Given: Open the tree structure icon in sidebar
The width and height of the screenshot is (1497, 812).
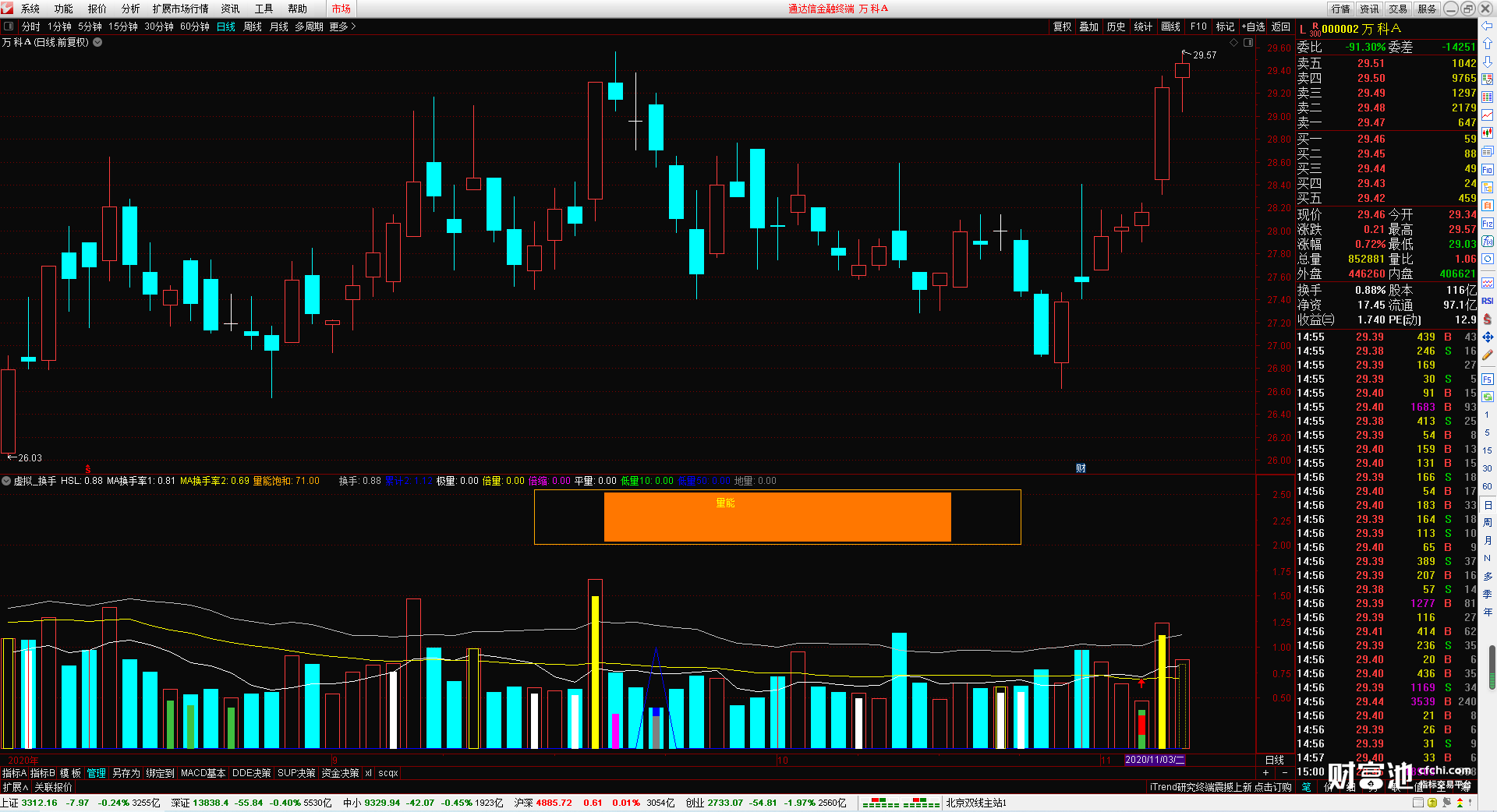Looking at the screenshot, I should point(1487,188).
